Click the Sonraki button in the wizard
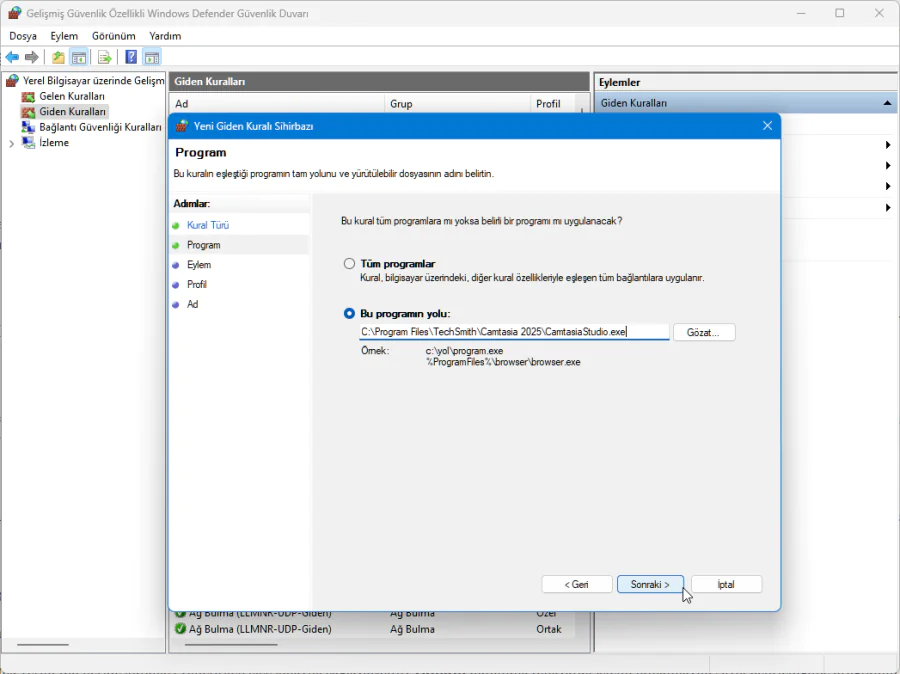 click(x=650, y=584)
